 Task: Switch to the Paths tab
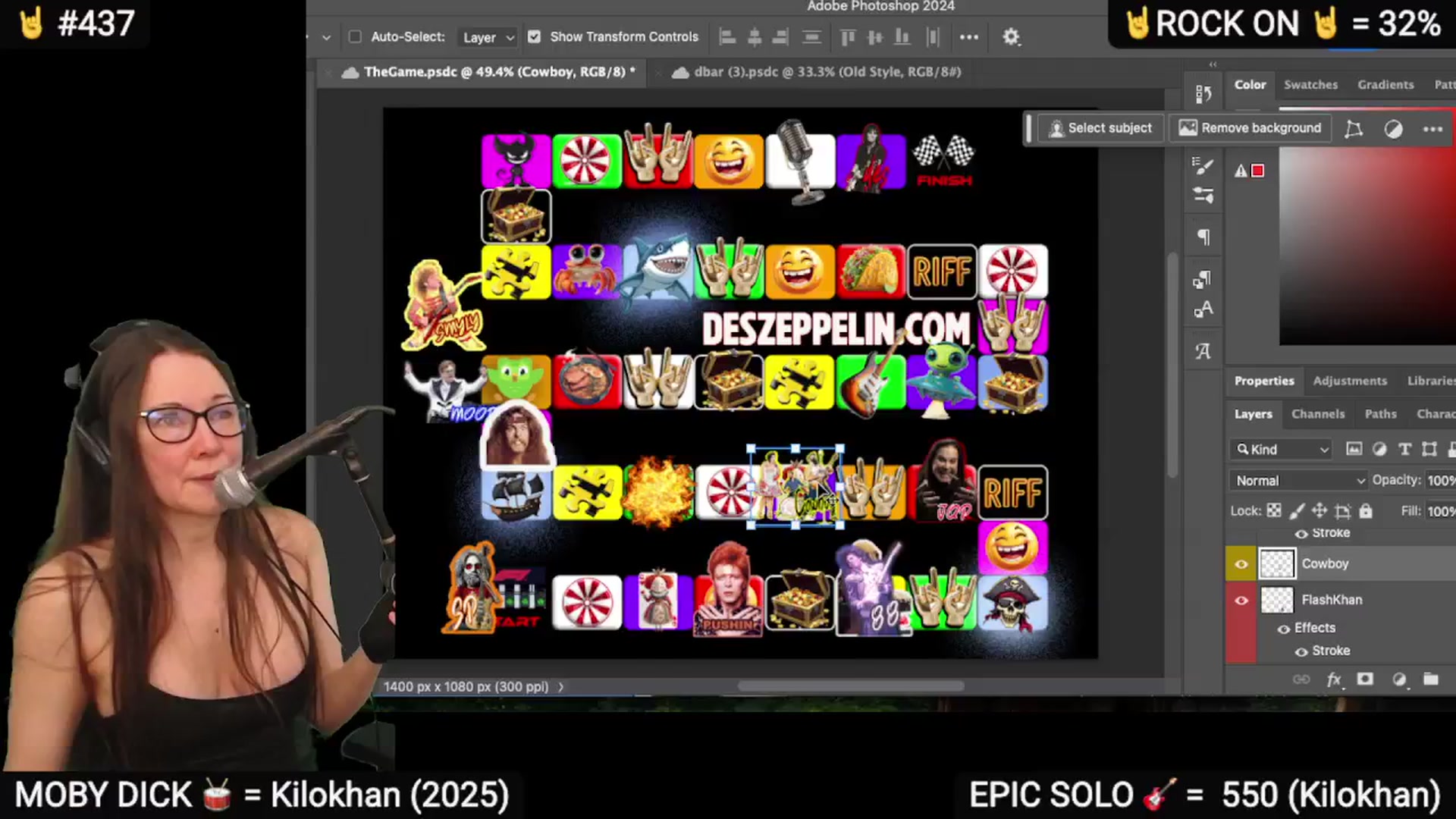(x=1380, y=414)
